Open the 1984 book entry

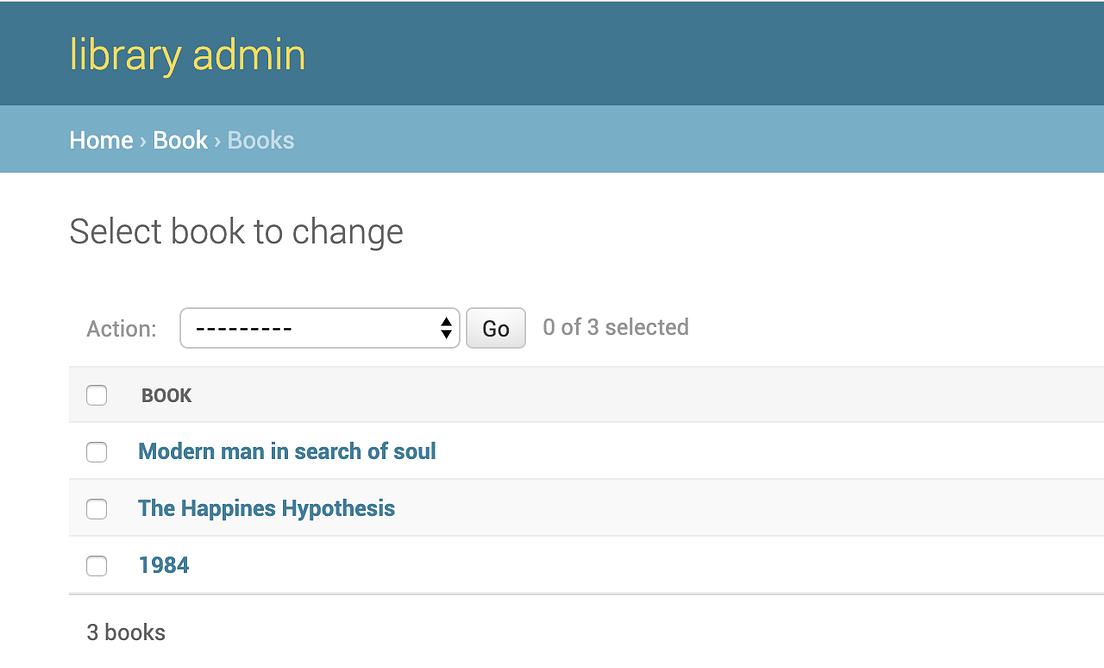click(x=164, y=565)
